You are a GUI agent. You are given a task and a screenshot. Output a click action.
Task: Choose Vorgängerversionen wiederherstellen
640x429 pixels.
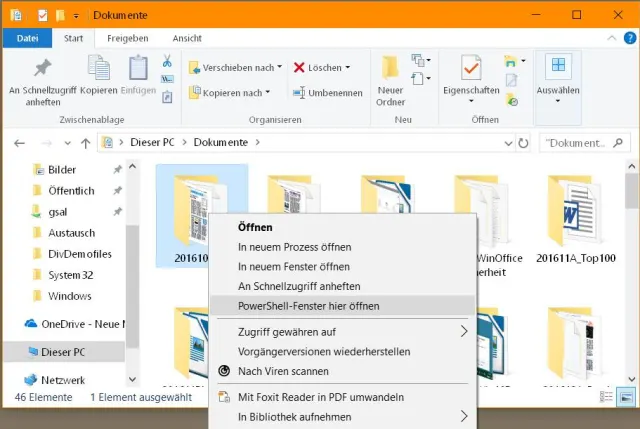coord(342,351)
